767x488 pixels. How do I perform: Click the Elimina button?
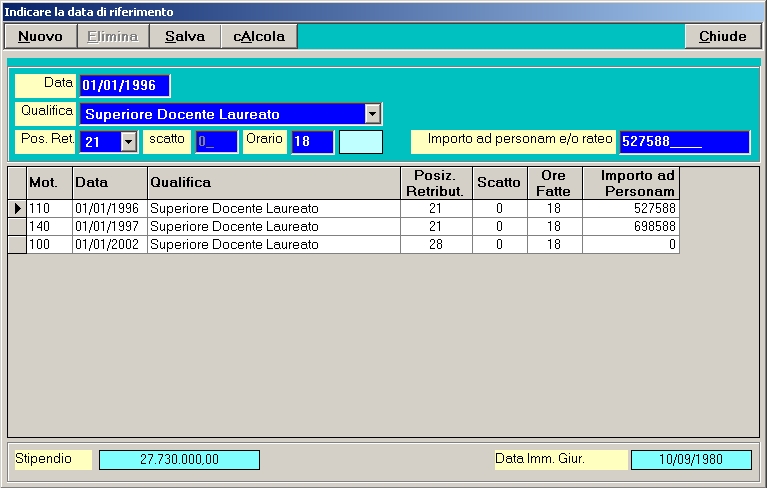coord(113,37)
